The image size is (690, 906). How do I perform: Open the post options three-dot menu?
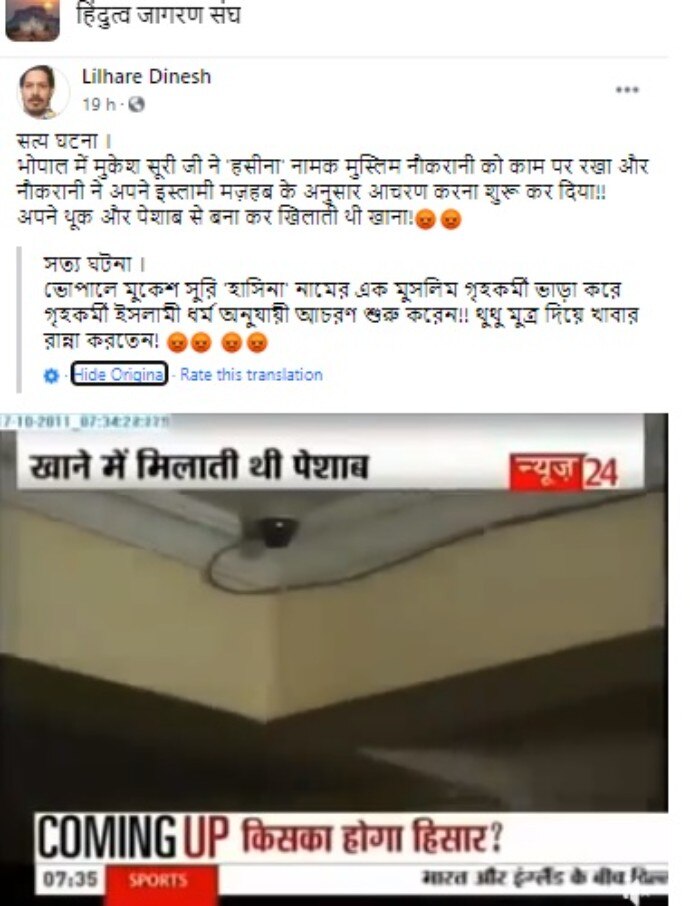pyautogui.click(x=626, y=90)
